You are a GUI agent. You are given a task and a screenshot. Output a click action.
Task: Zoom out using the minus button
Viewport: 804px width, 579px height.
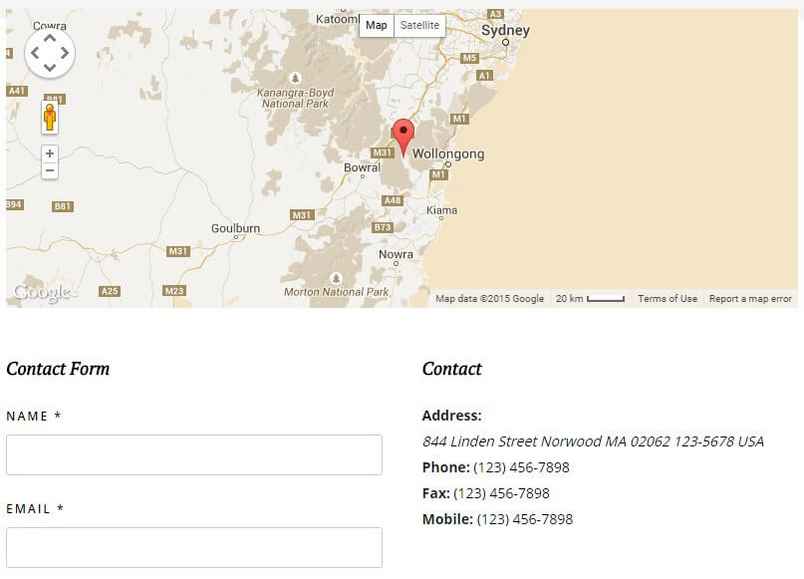click(49, 171)
